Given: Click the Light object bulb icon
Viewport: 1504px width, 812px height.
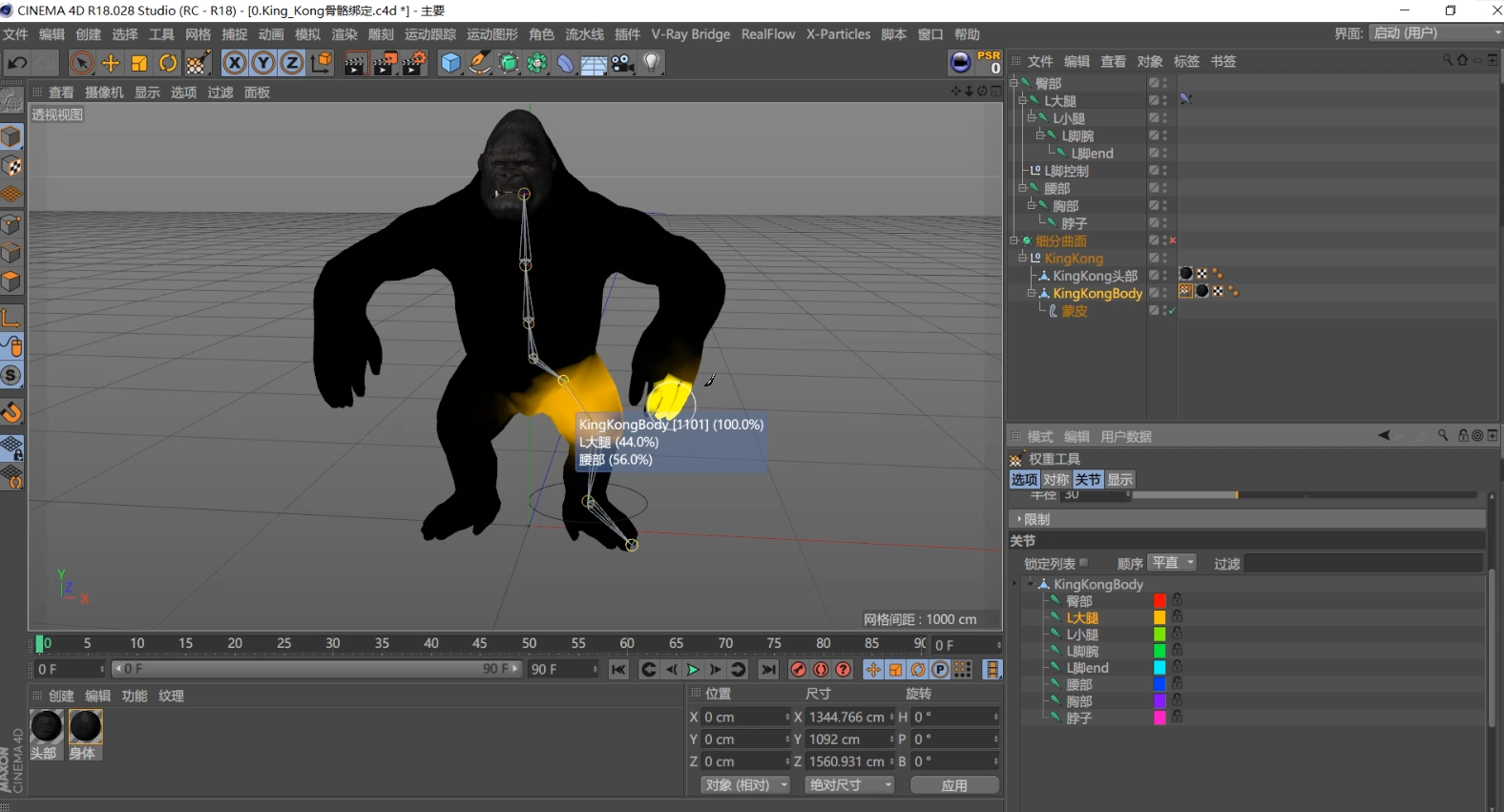Looking at the screenshot, I should coord(652,63).
